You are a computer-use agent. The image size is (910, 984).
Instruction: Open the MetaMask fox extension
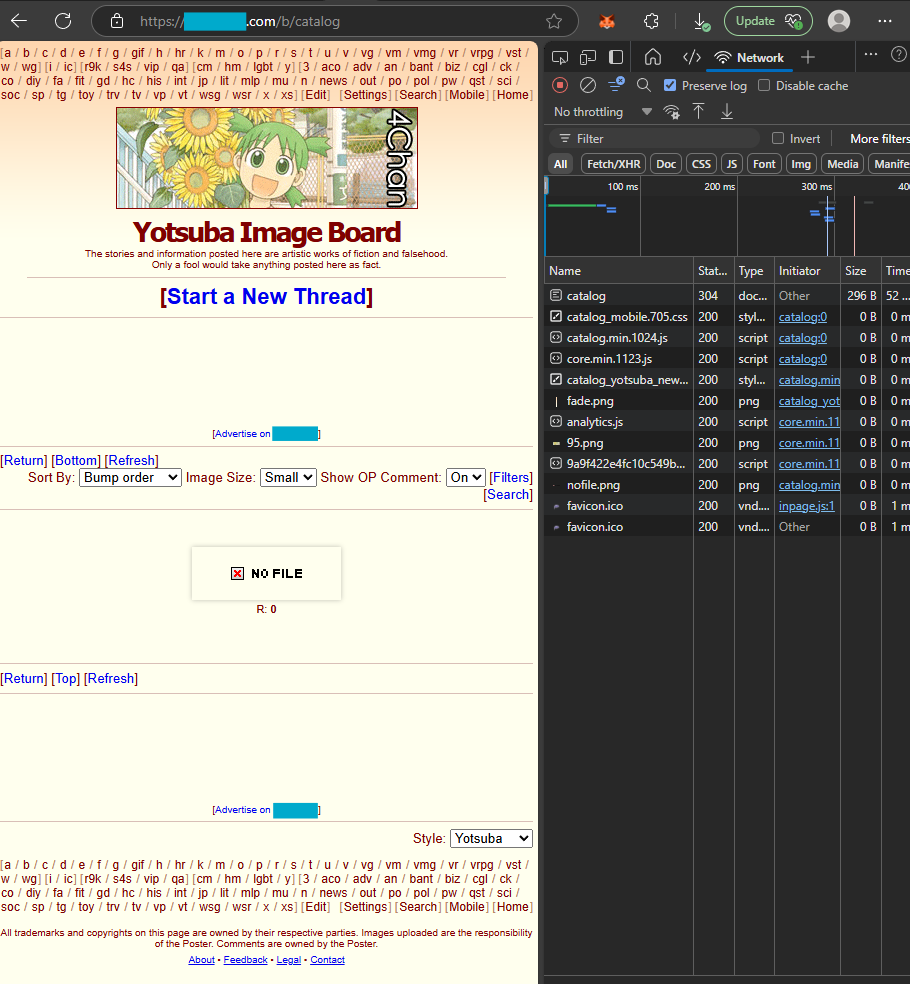tap(606, 21)
